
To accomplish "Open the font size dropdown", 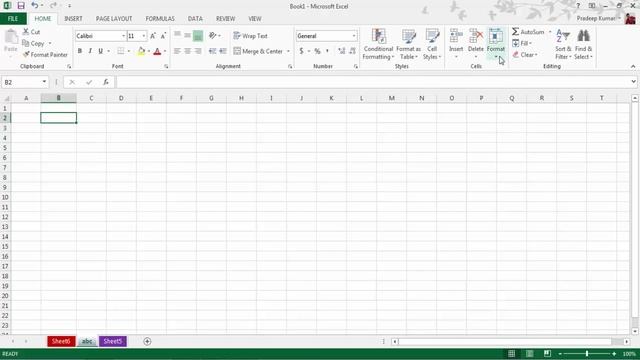I will coord(144,36).
